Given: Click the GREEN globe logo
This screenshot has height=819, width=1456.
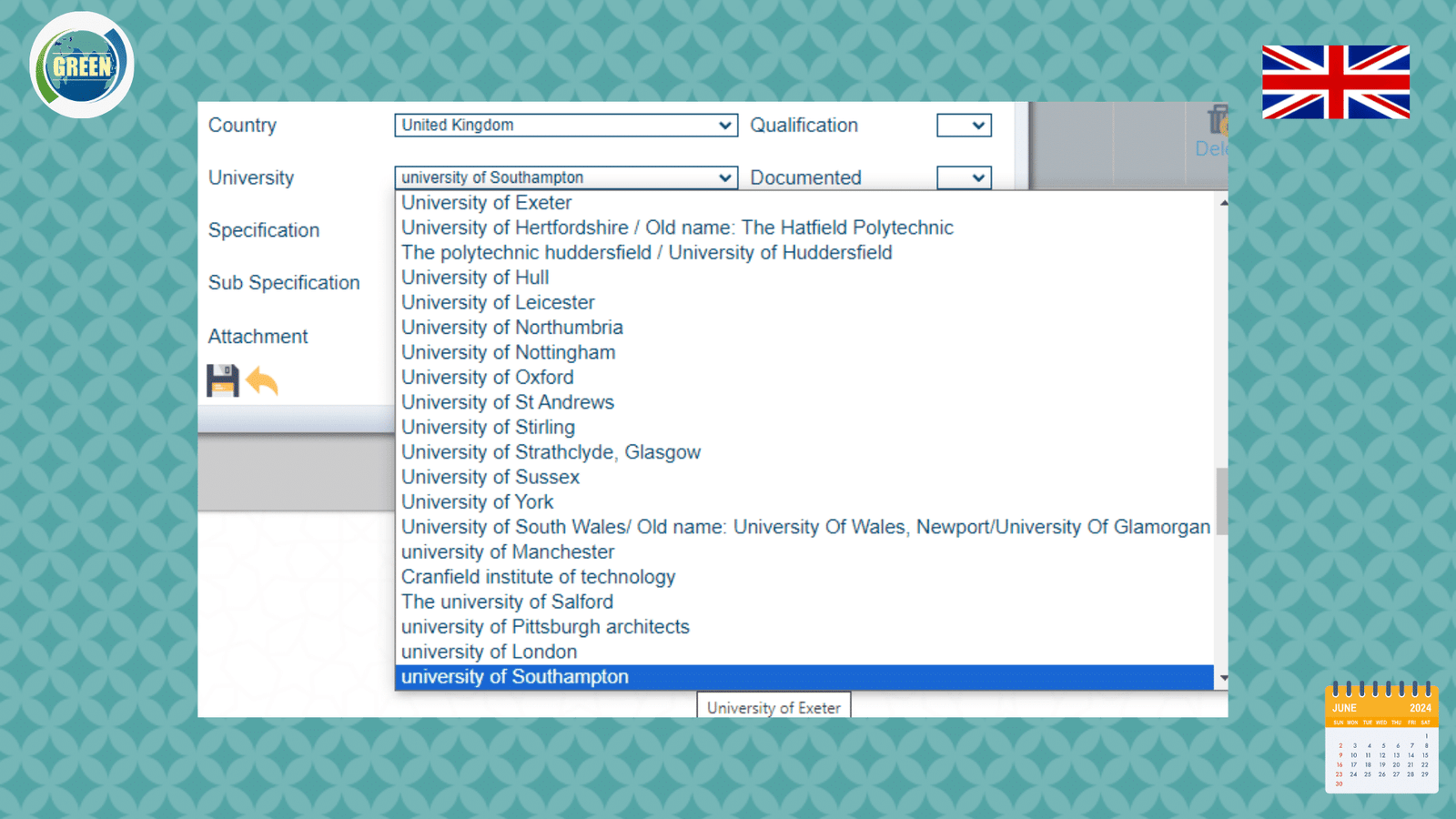Looking at the screenshot, I should point(82,66).
